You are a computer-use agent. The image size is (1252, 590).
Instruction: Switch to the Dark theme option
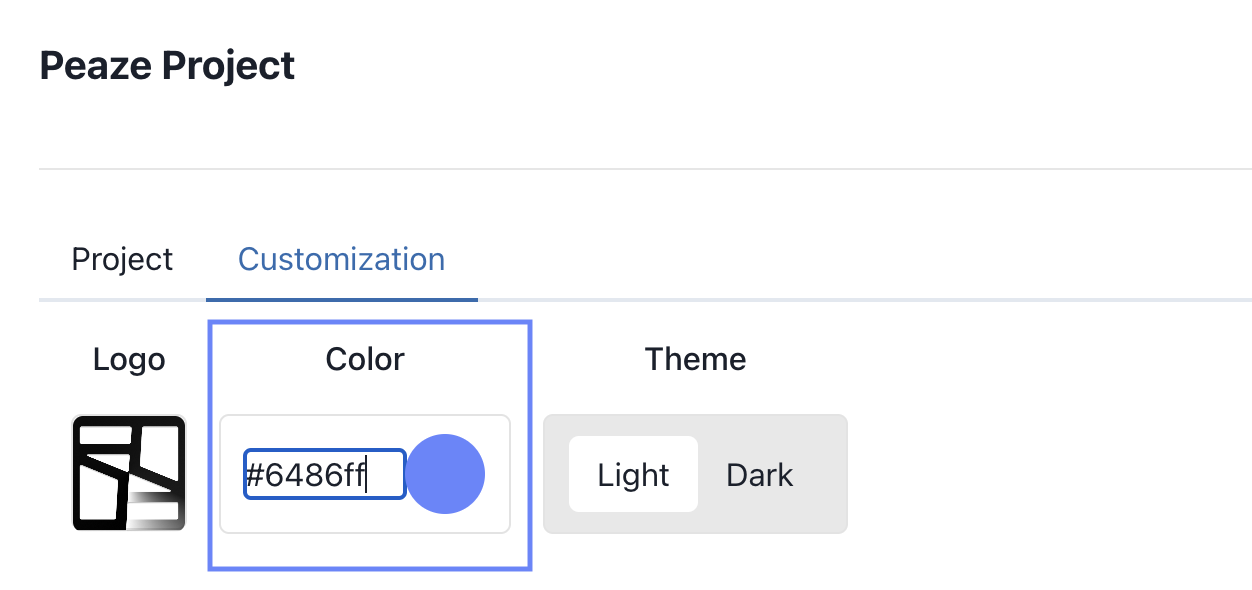pos(759,474)
